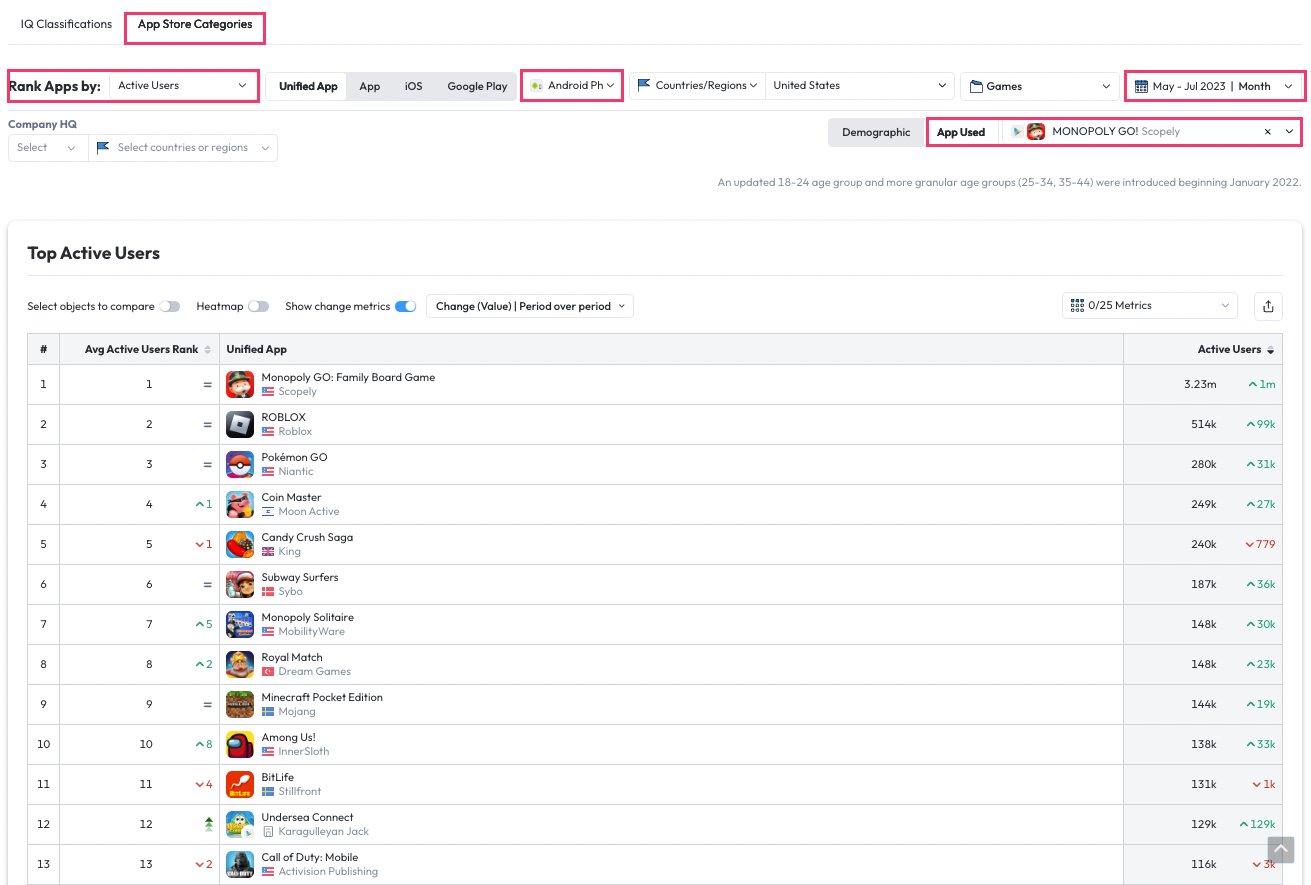Expand the App Used selector chevron
Image resolution: width=1311 pixels, height=885 pixels.
click(x=1289, y=132)
